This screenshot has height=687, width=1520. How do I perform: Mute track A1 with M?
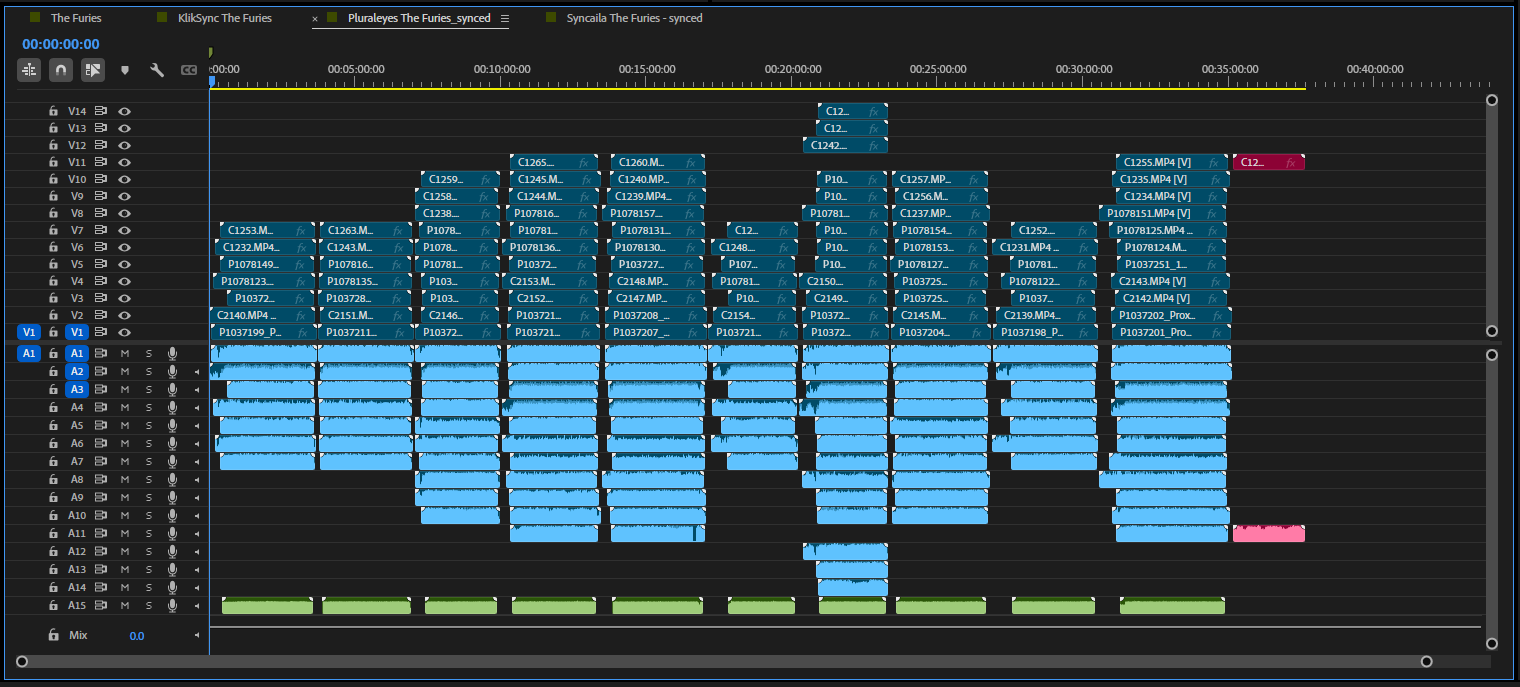point(125,353)
